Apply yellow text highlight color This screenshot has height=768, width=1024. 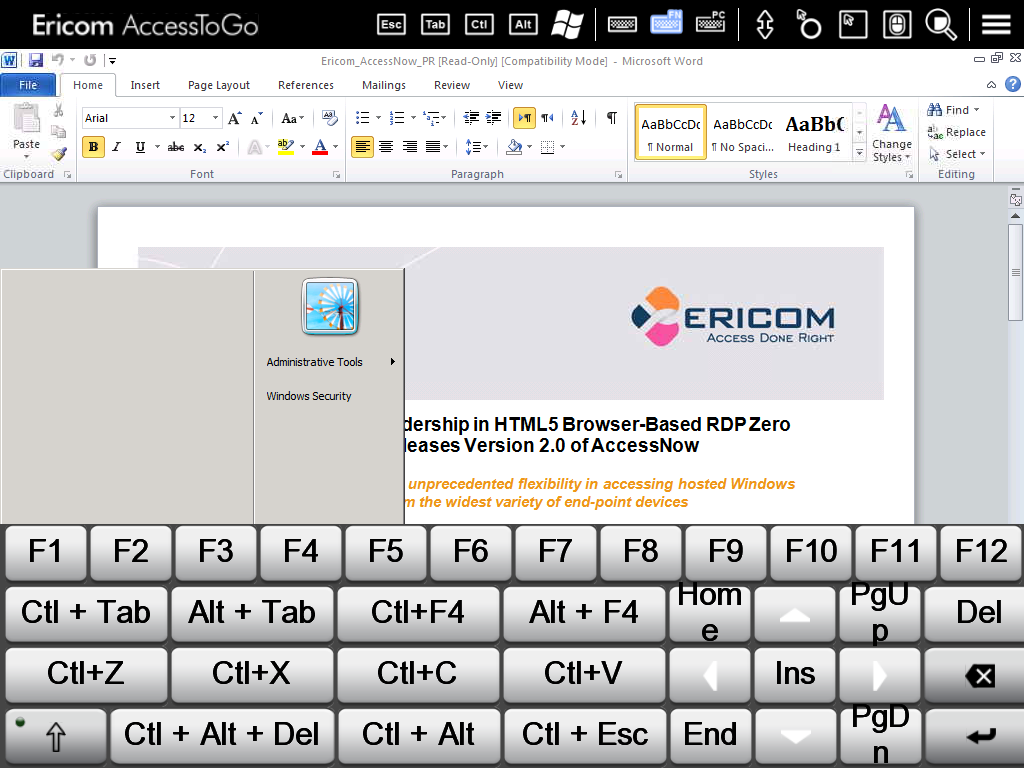click(285, 147)
